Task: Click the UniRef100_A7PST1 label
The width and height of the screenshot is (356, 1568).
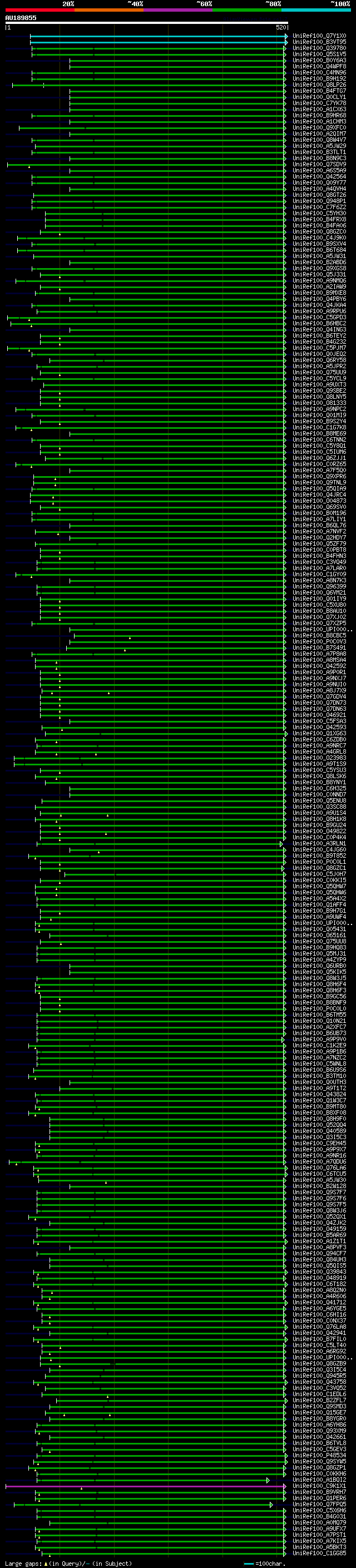Action: [x=319, y=1535]
